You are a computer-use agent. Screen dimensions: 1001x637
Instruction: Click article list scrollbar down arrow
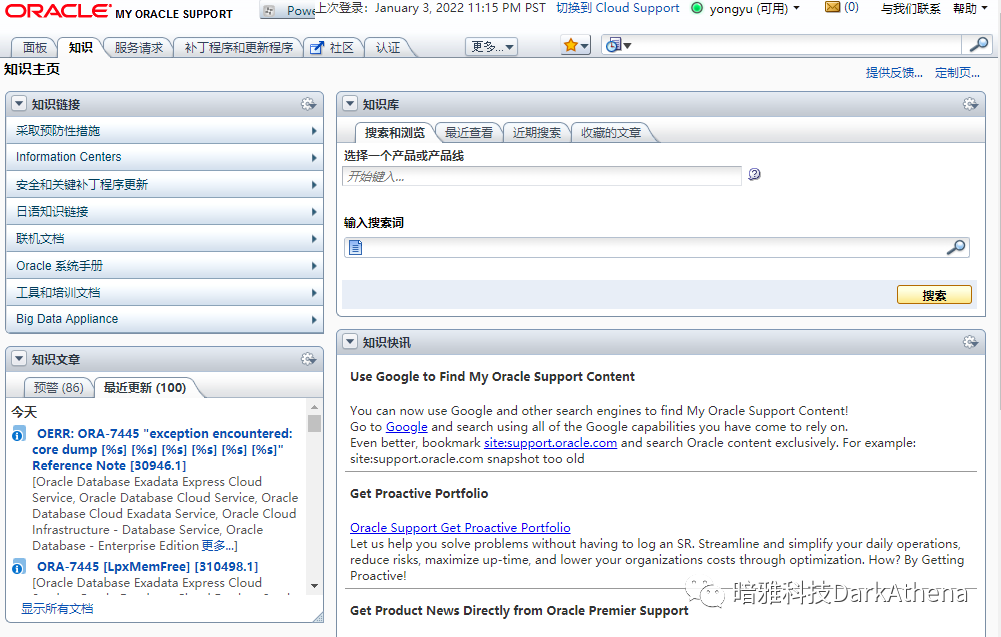coord(314,586)
